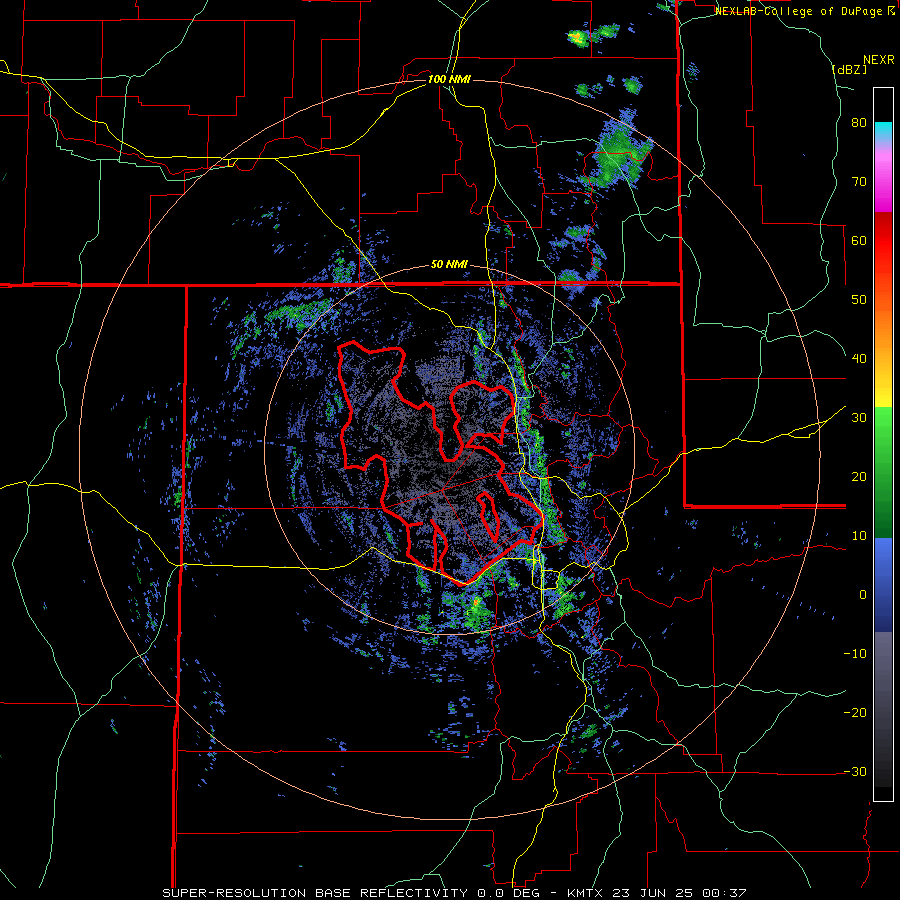The image size is (900, 900).
Task: Click the 0 value on the scale
Action: [863, 595]
